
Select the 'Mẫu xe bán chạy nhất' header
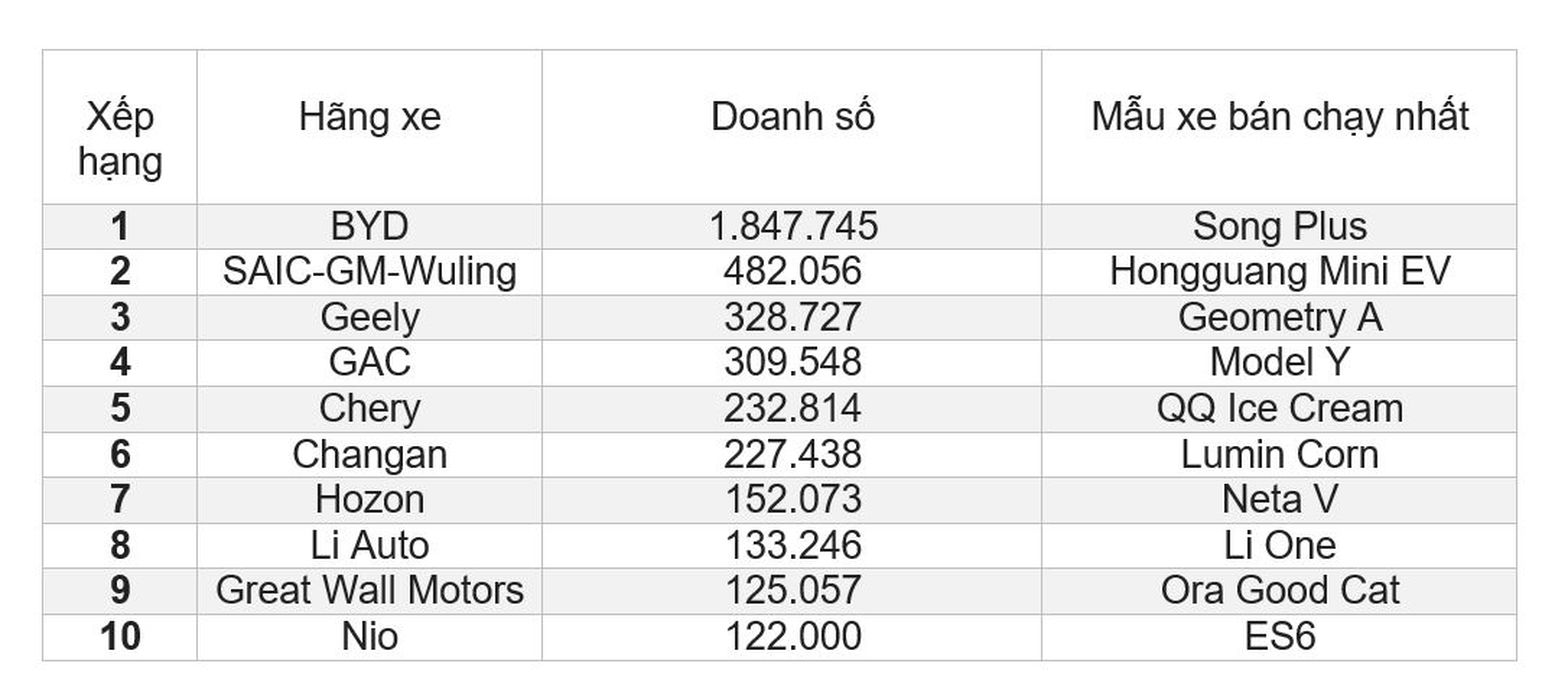[1279, 127]
